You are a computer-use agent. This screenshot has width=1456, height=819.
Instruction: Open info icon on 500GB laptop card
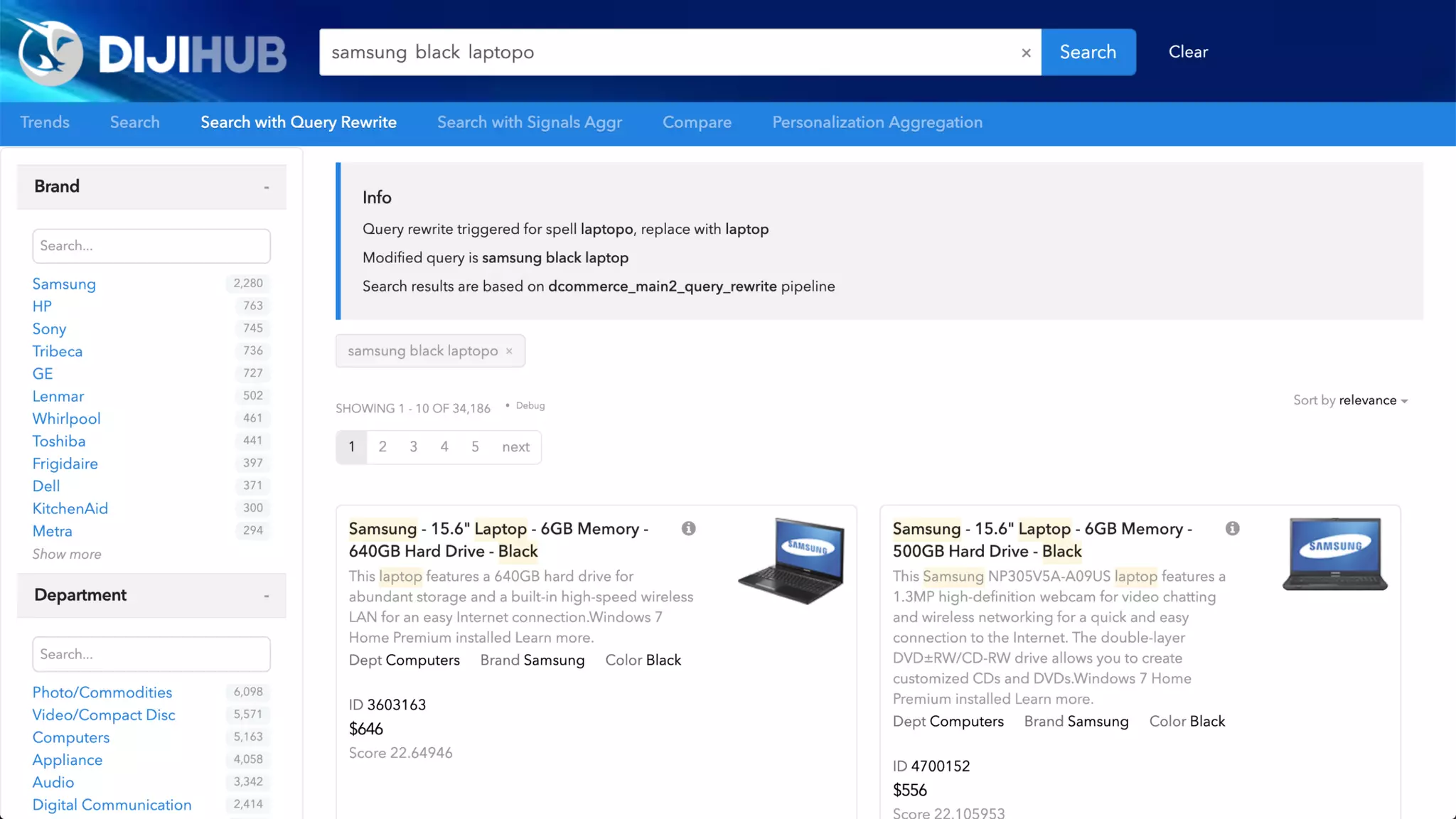[1232, 528]
